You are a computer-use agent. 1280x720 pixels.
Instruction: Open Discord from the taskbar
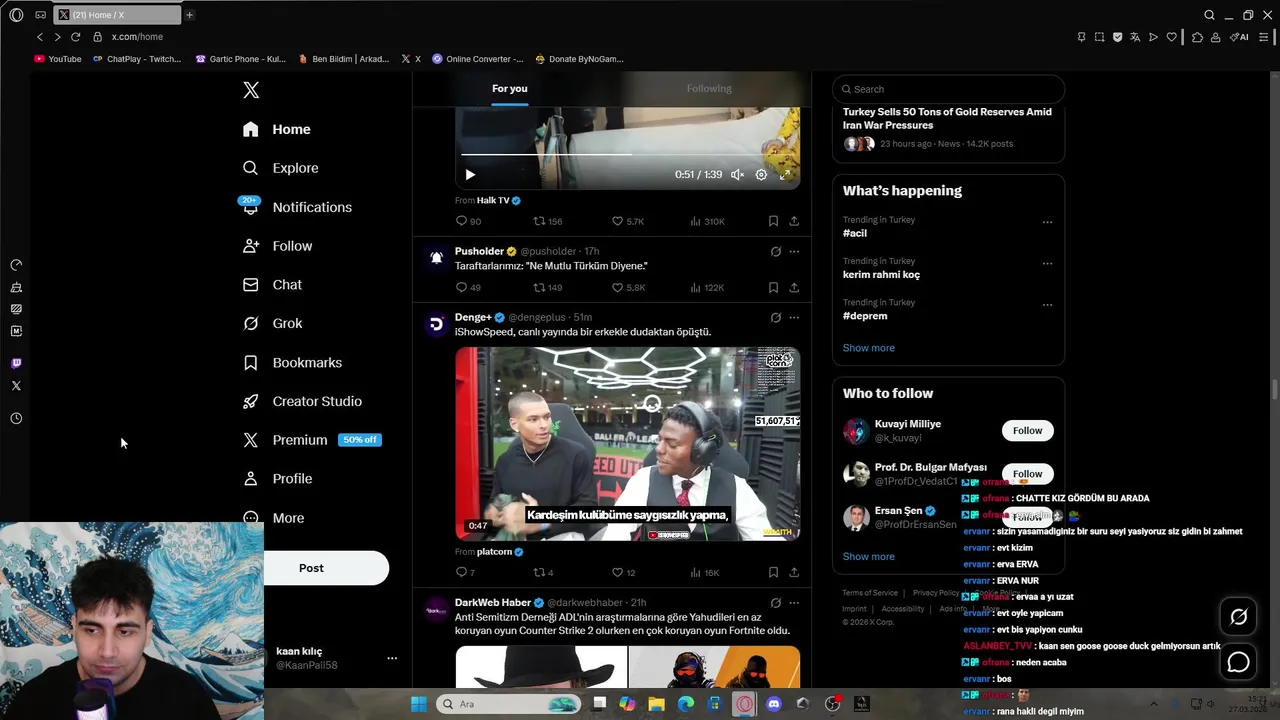773,704
